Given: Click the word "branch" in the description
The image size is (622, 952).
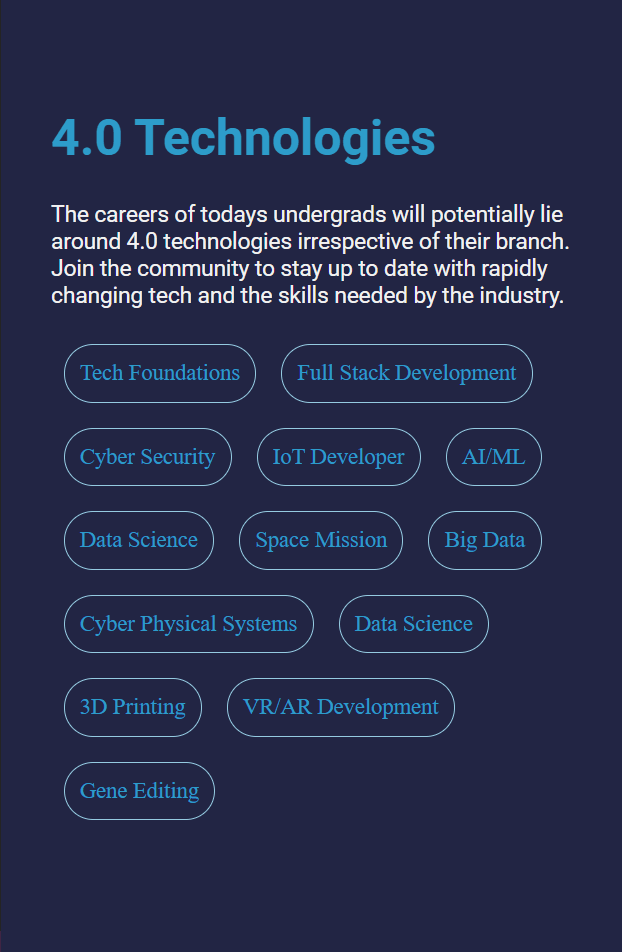Looking at the screenshot, I should [532, 242].
